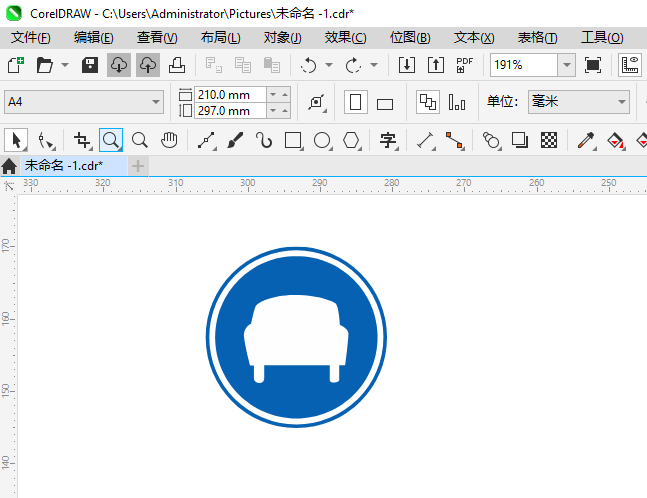Open the 效果(C) menu
This screenshot has height=498, width=647.
(345, 37)
